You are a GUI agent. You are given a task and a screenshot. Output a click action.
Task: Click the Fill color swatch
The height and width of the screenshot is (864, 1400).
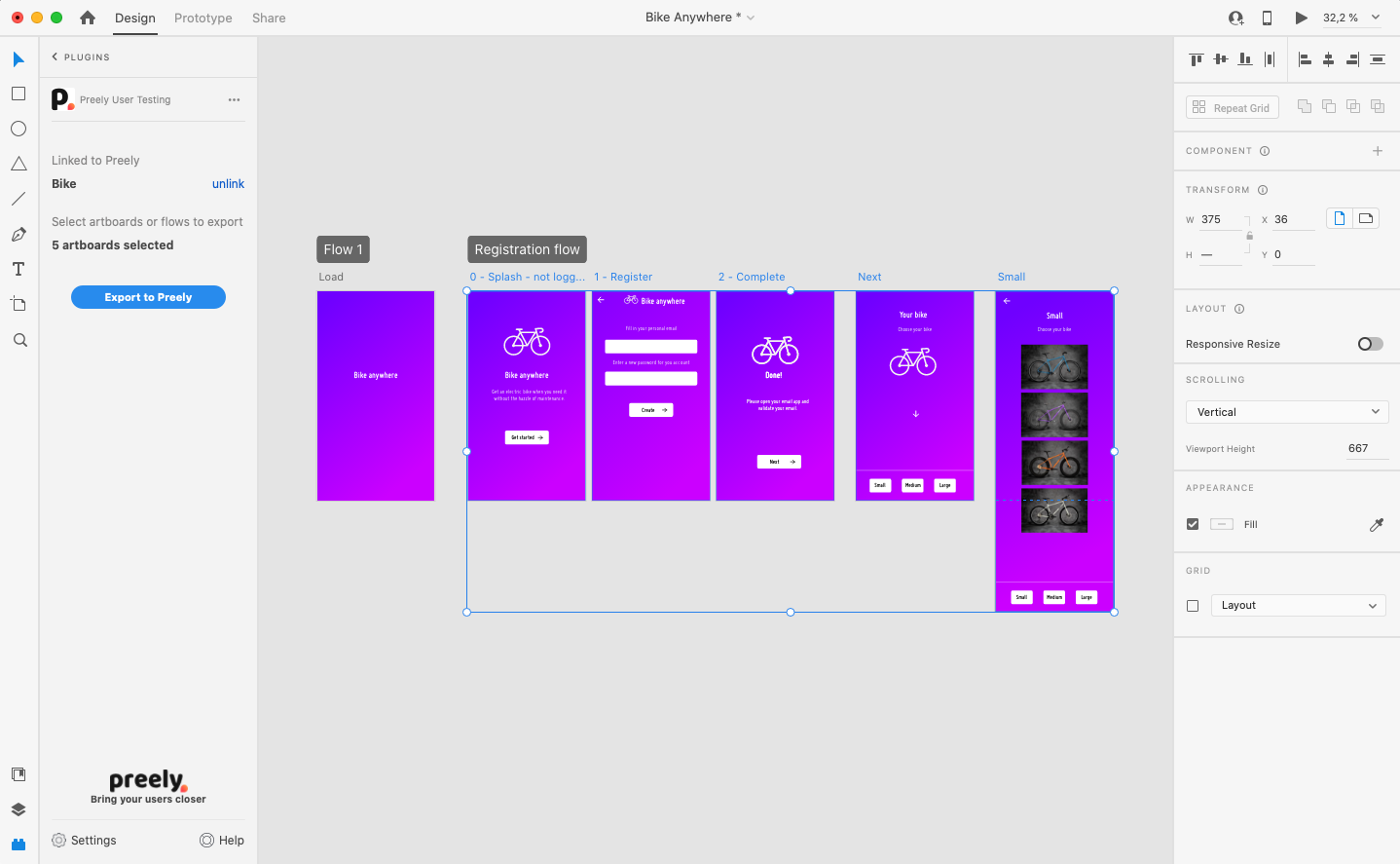click(1221, 523)
